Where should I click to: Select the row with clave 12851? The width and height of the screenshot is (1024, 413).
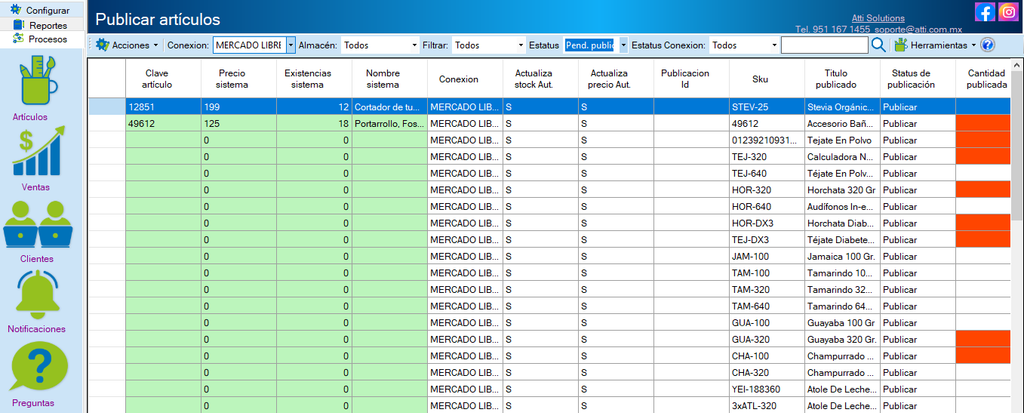[550, 107]
